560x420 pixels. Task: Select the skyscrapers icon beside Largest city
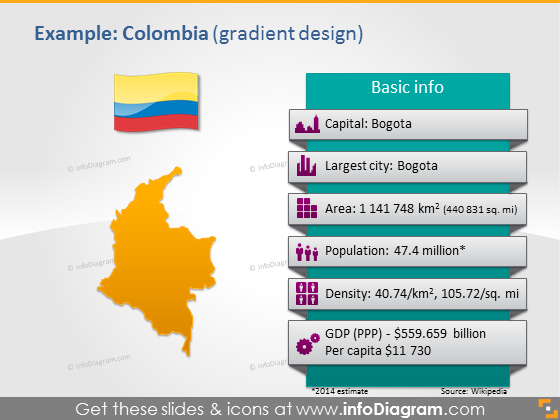click(x=306, y=166)
